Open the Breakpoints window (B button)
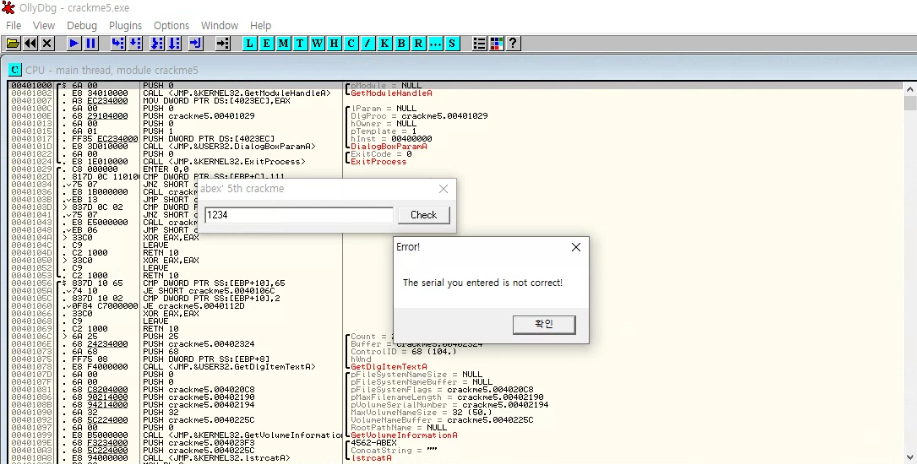 pos(402,43)
